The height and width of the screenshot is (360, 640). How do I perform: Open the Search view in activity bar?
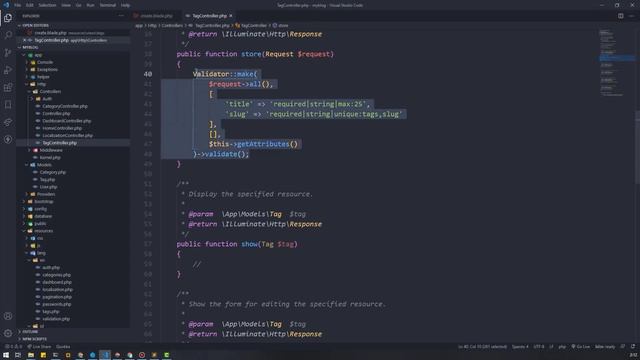pyautogui.click(x=8, y=35)
